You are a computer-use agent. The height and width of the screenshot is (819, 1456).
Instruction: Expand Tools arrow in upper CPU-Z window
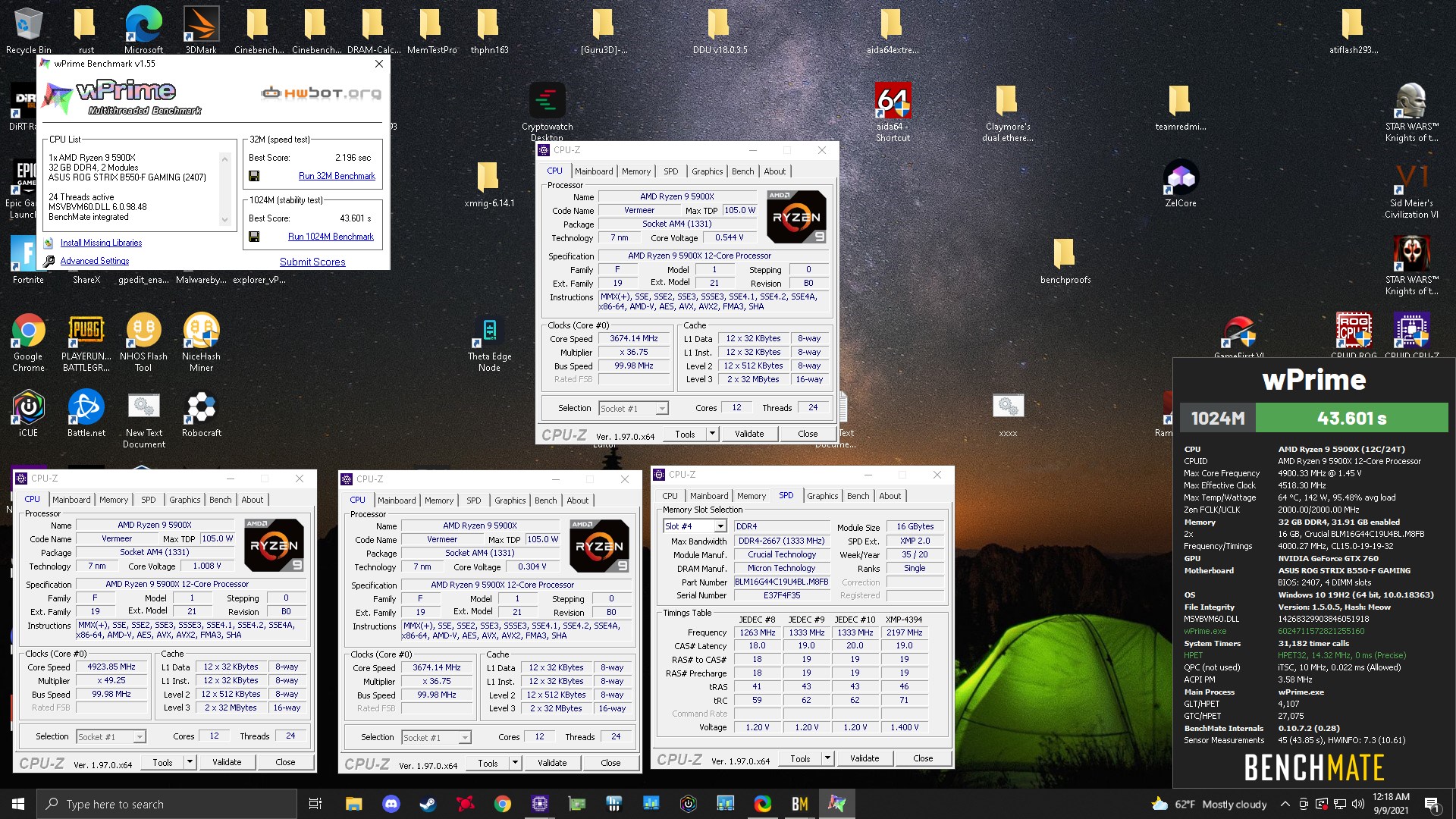pos(712,434)
